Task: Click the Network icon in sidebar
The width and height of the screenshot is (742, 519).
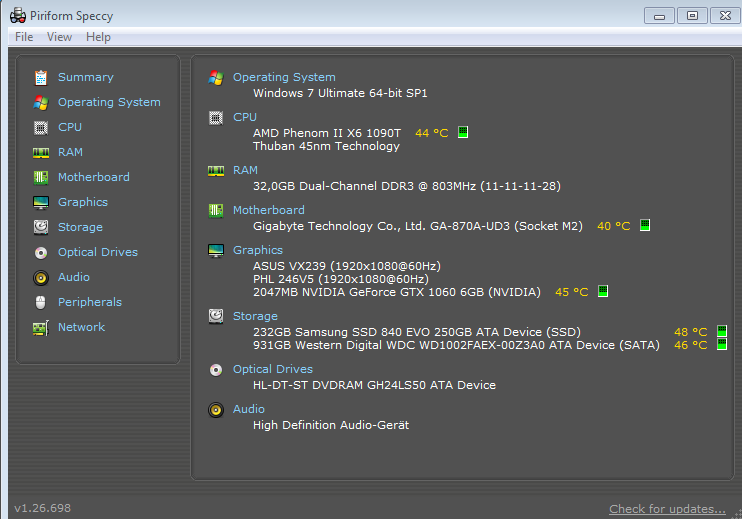Action: (x=40, y=327)
